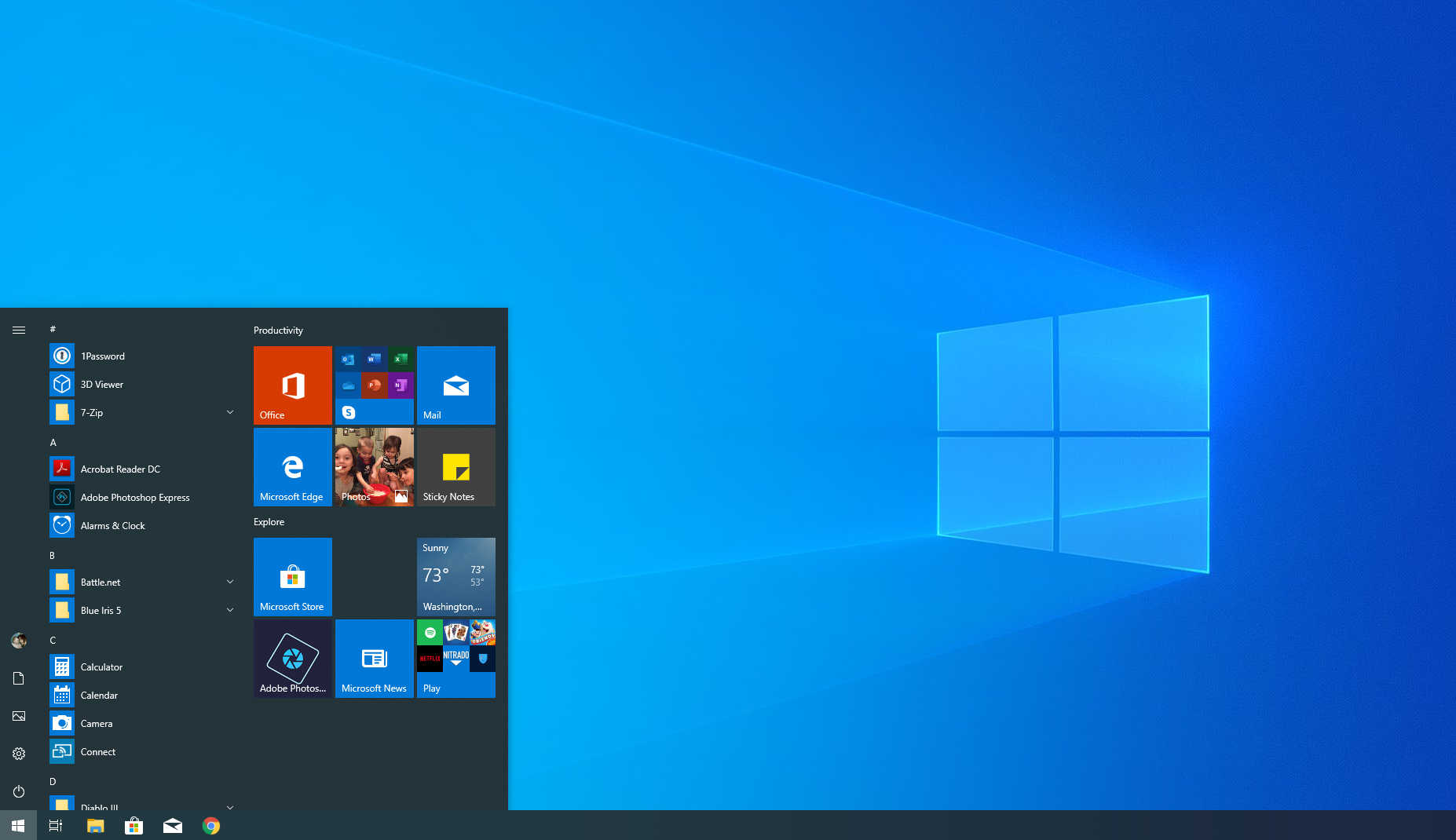Open Adobe Photoshop Express from the tile
Image resolution: width=1456 pixels, height=840 pixels.
click(x=292, y=659)
